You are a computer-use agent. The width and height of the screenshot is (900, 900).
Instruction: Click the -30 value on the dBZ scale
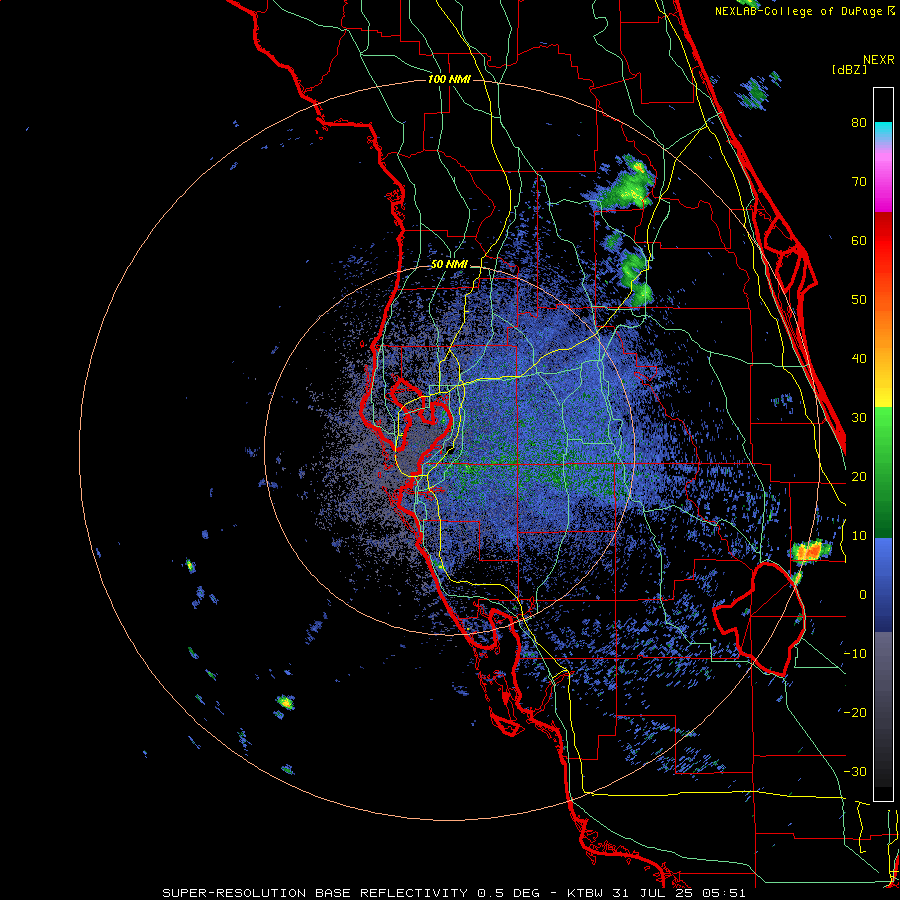click(855, 772)
